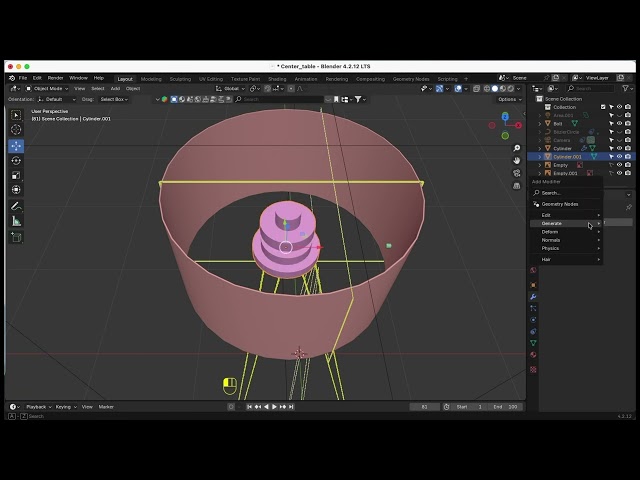This screenshot has width=640, height=480.
Task: Click the Blender logo menu icon
Action: (x=12, y=78)
